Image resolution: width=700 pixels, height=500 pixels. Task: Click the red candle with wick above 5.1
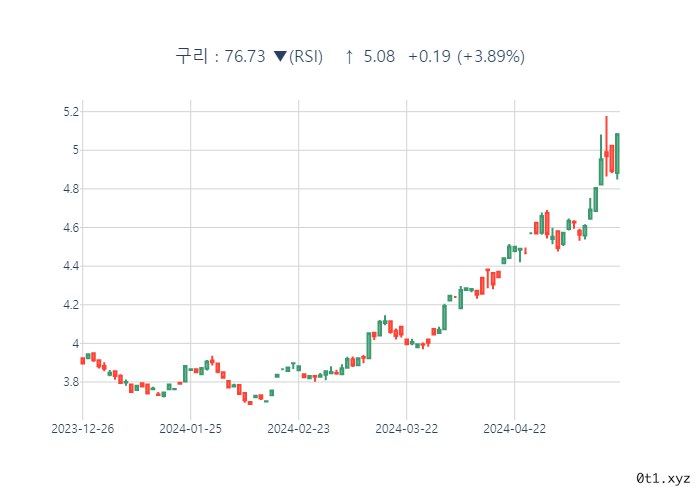coord(606,145)
